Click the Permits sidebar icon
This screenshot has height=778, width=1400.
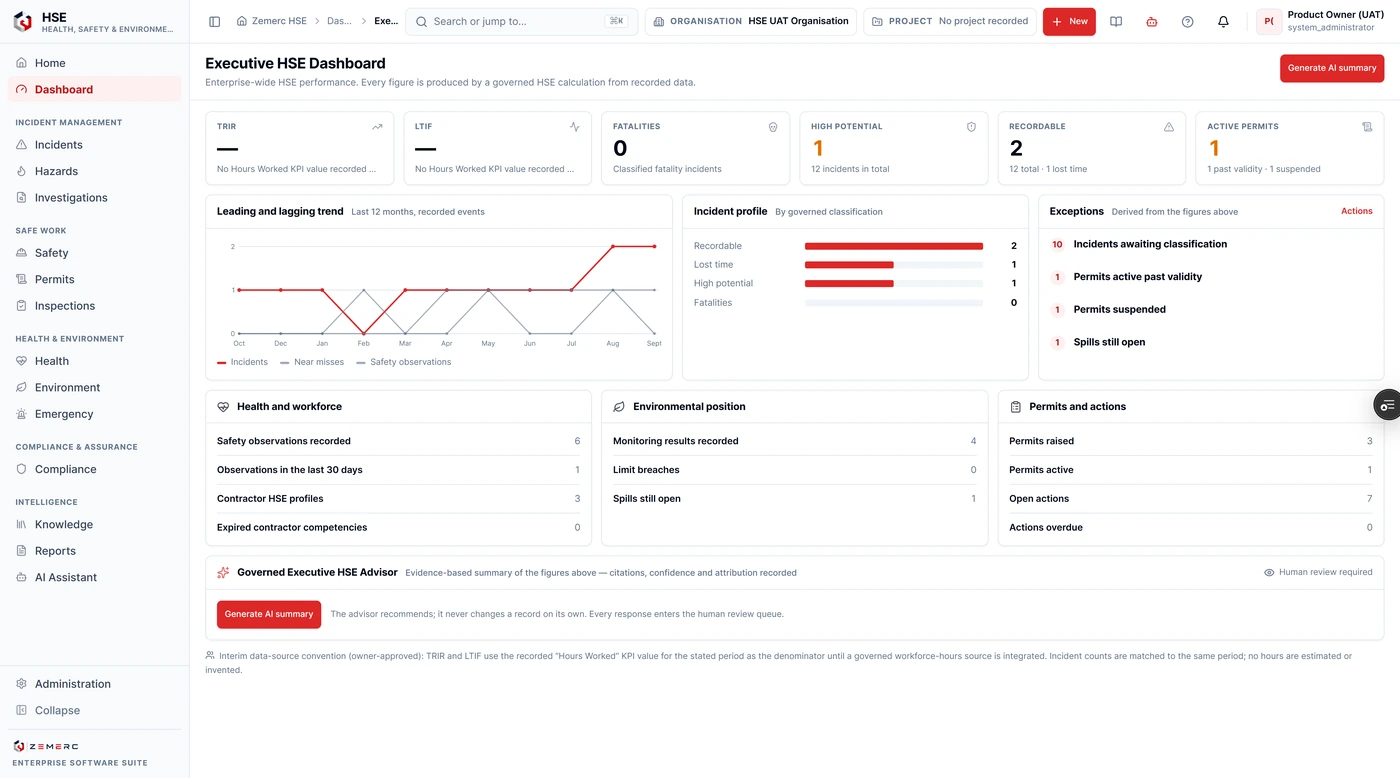pyautogui.click(x=22, y=279)
